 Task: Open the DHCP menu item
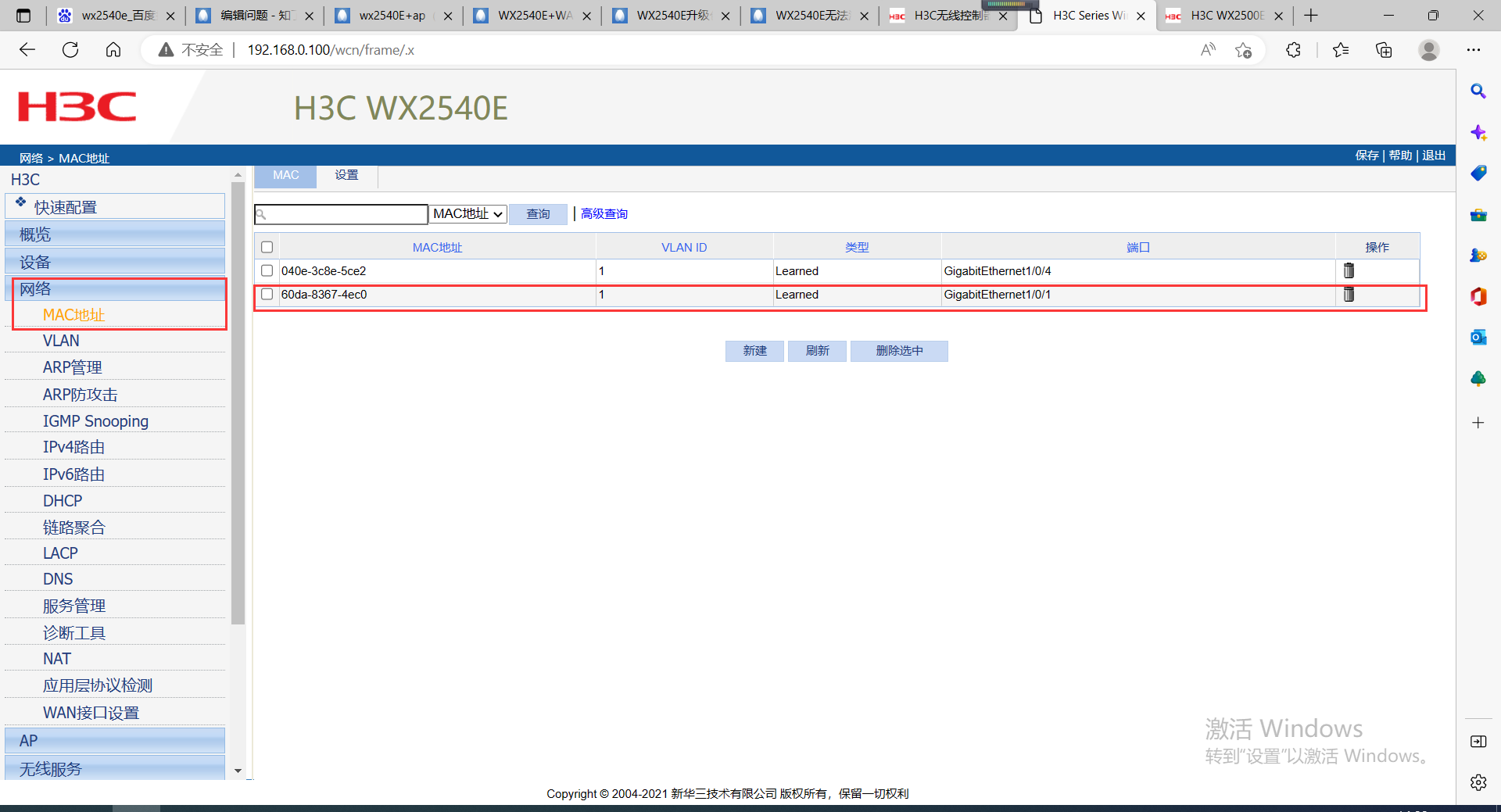pyautogui.click(x=63, y=501)
